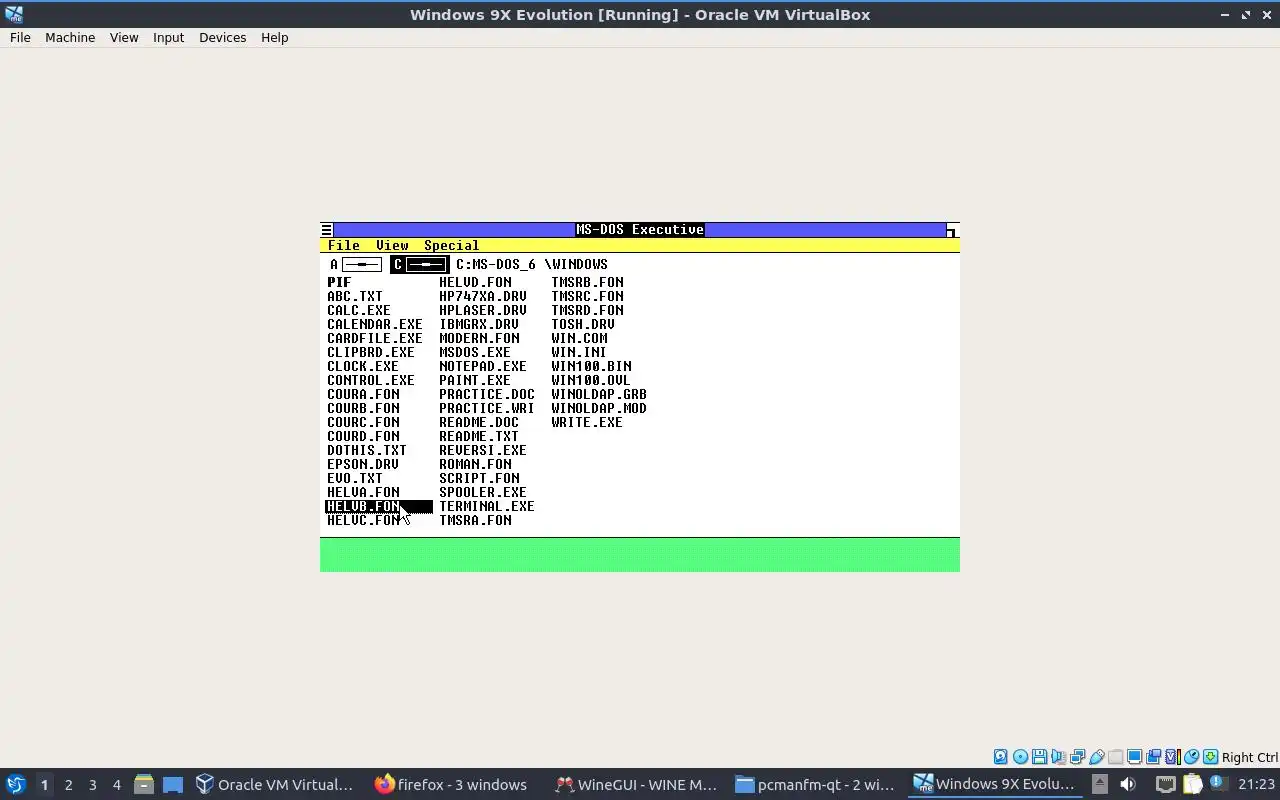The height and width of the screenshot is (800, 1280).
Task: Select CLOCK.EXE in file list
Action: pyautogui.click(x=363, y=367)
